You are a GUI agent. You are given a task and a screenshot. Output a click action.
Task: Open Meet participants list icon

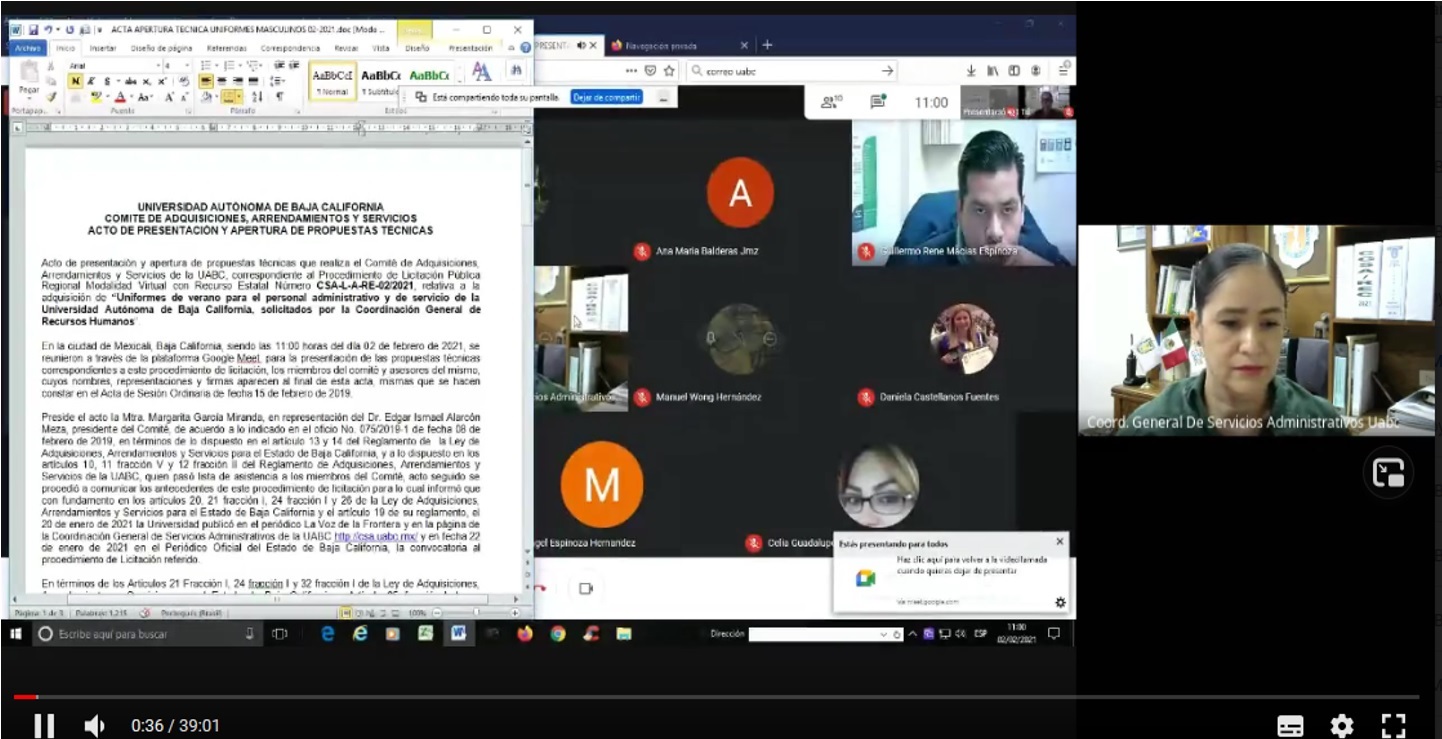pos(830,102)
